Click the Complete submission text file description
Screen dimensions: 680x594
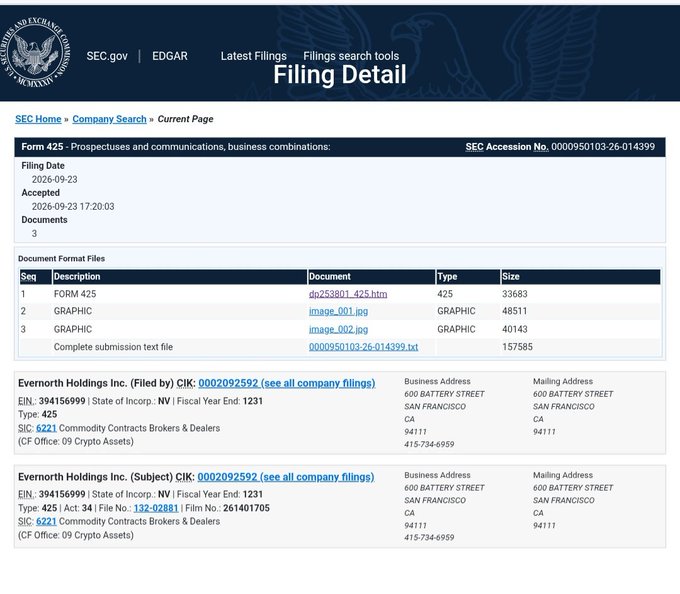tap(113, 347)
